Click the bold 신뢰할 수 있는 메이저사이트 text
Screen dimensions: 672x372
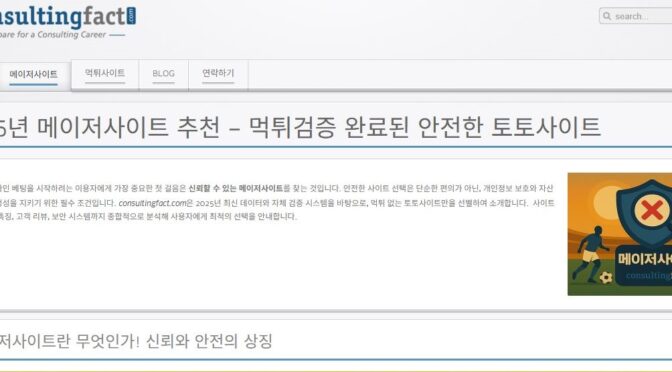pos(236,189)
